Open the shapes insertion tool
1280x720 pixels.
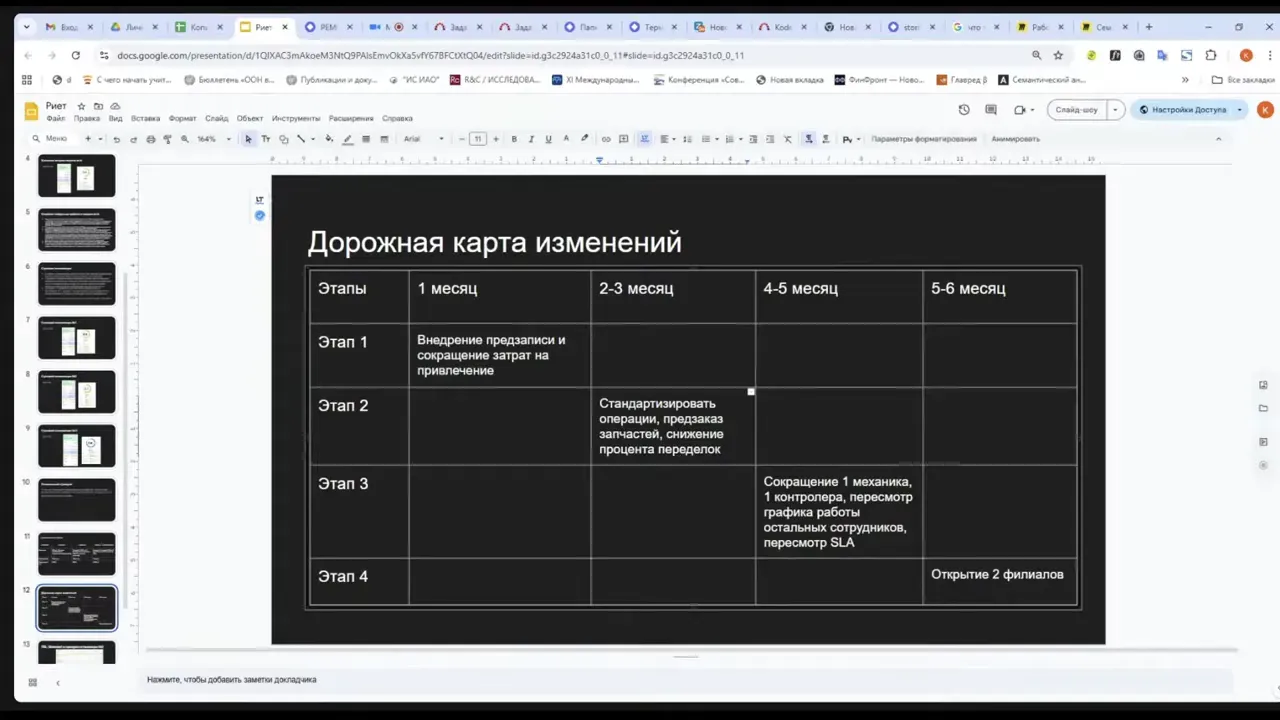click(x=283, y=139)
